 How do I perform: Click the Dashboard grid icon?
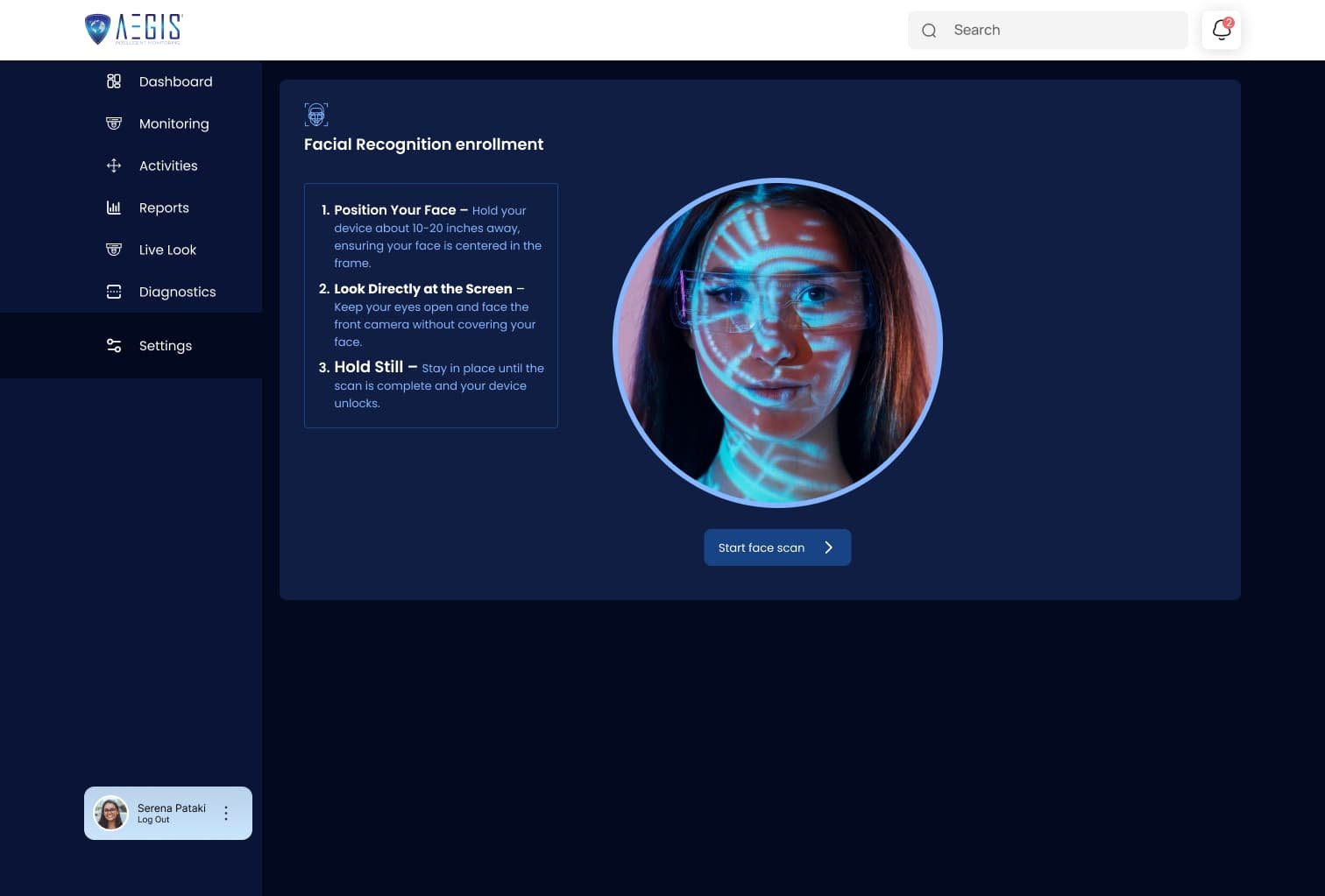[x=114, y=81]
